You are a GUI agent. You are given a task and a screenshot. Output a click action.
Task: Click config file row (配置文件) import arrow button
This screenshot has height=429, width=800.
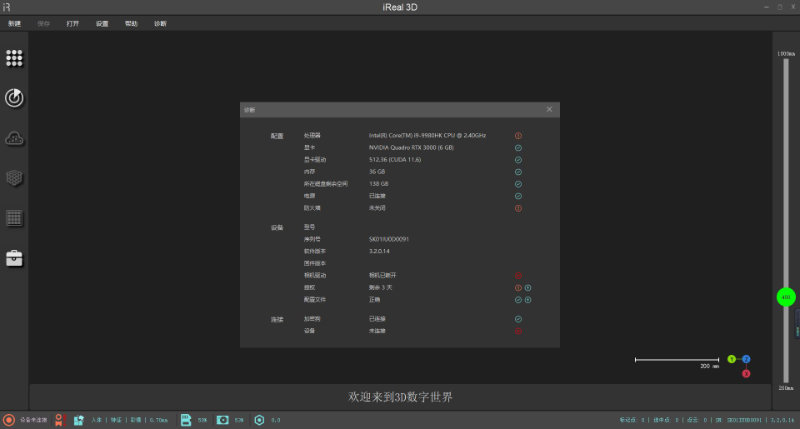click(528, 300)
